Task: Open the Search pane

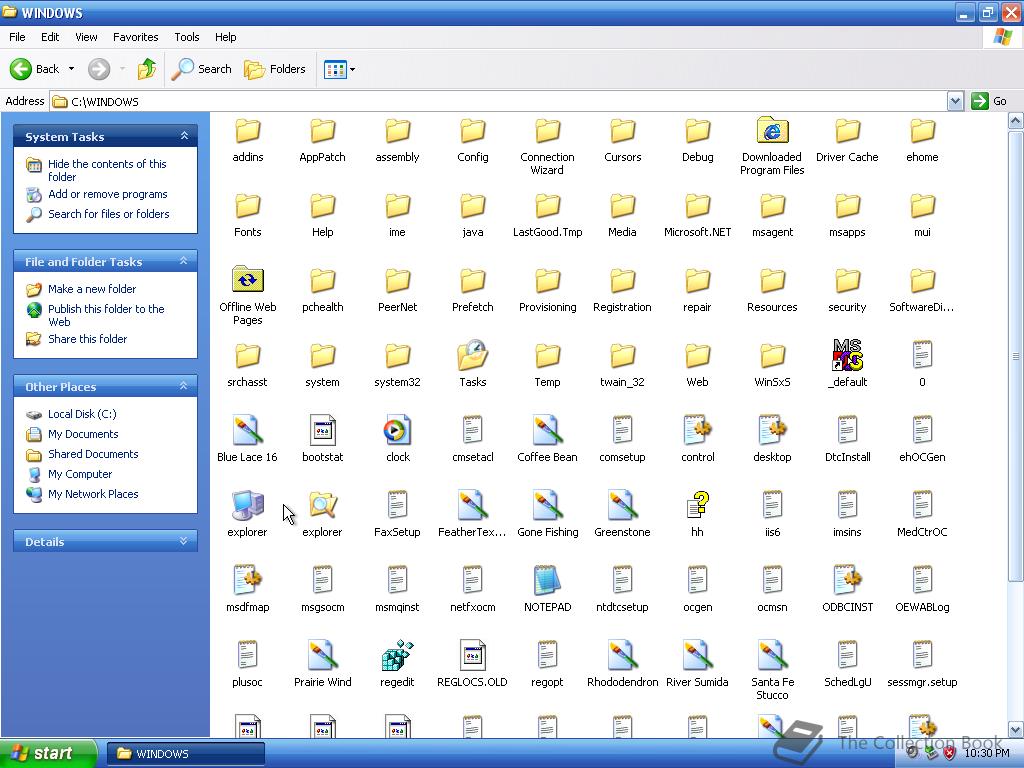Action: click(201, 69)
